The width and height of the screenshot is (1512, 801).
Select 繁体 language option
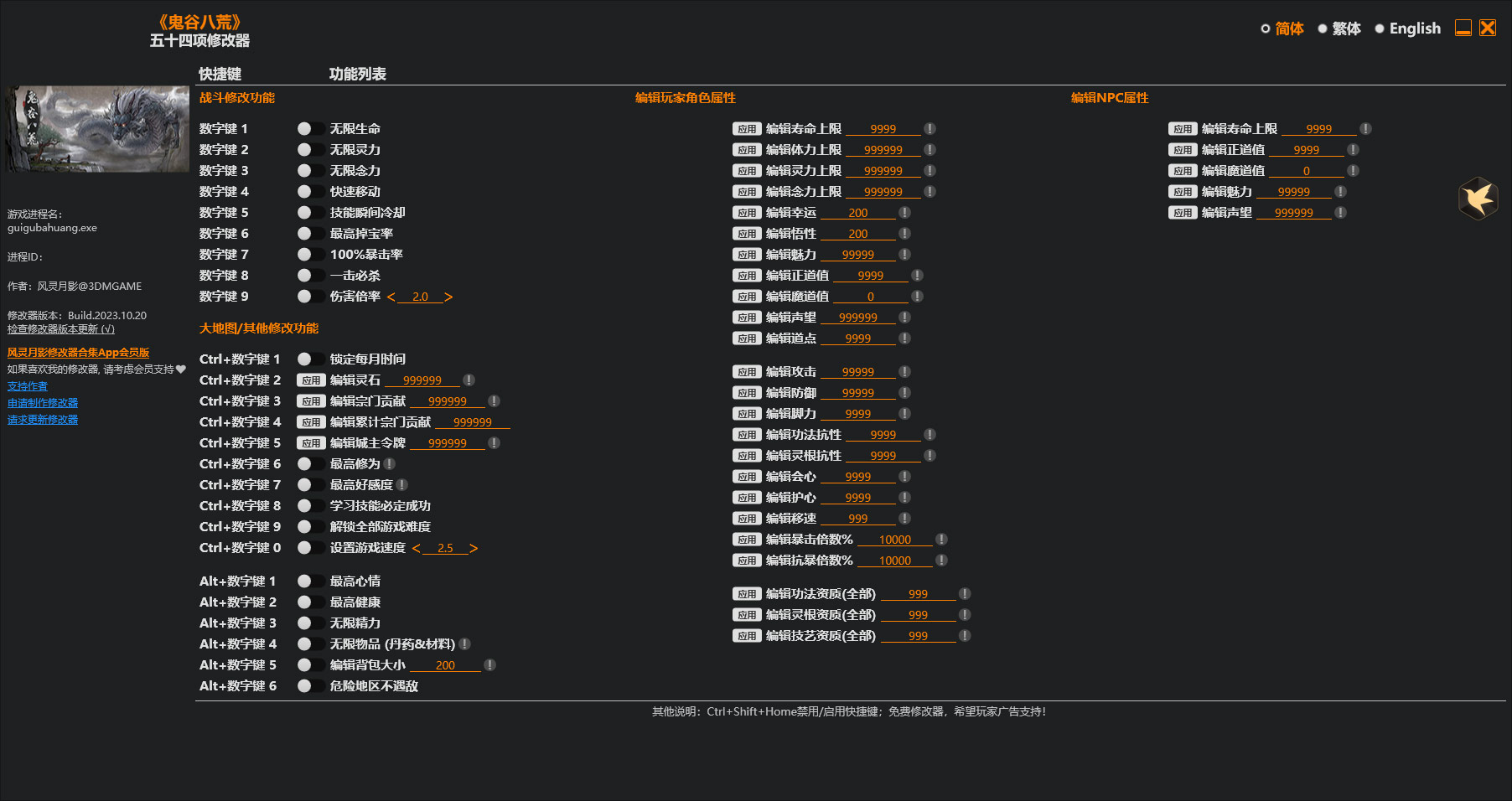[1339, 28]
